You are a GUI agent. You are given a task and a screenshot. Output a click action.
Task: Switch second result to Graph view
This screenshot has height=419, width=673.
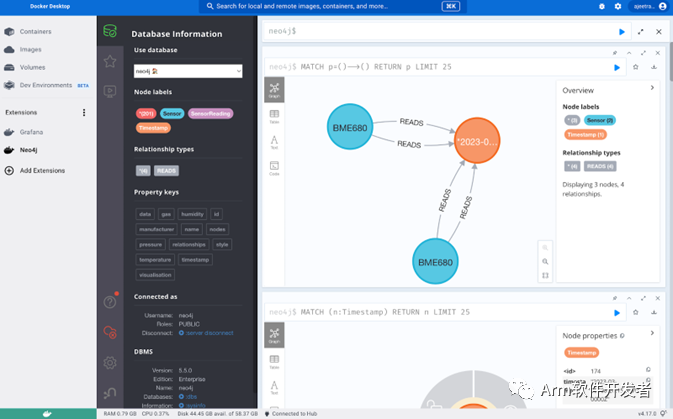(274, 335)
